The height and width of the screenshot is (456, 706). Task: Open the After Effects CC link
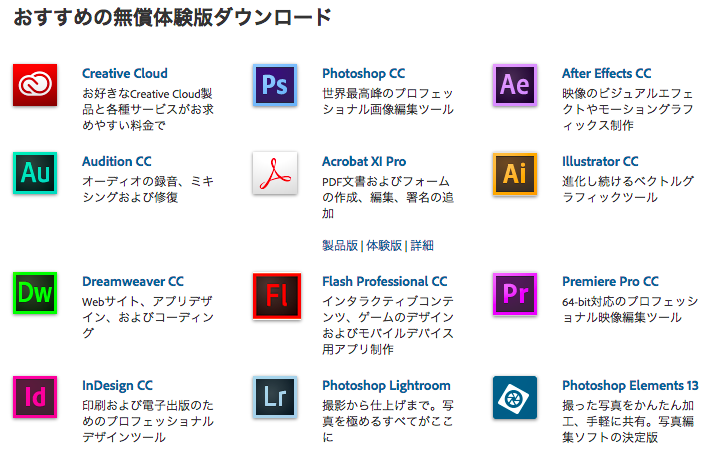pyautogui.click(x=606, y=73)
